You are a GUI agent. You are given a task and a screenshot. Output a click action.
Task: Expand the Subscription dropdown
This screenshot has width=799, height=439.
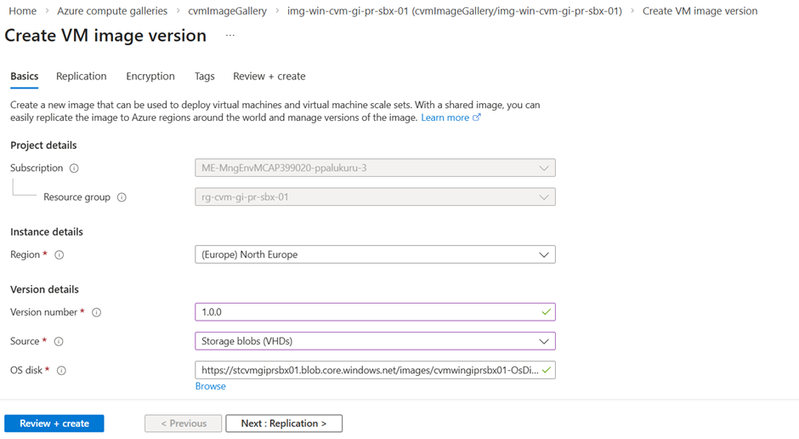tap(374, 168)
